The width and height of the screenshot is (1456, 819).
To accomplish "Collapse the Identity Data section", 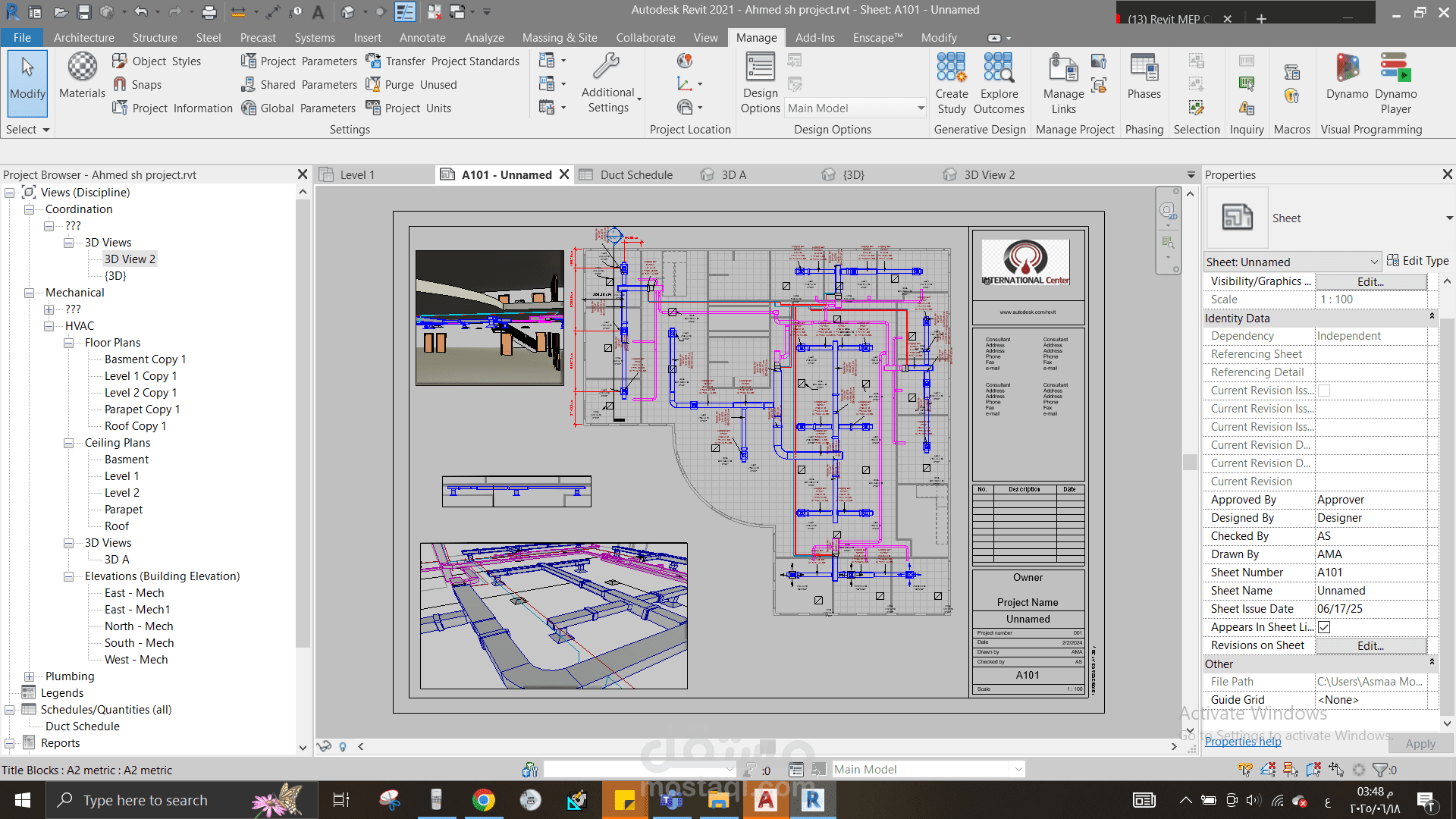I will tap(1432, 317).
